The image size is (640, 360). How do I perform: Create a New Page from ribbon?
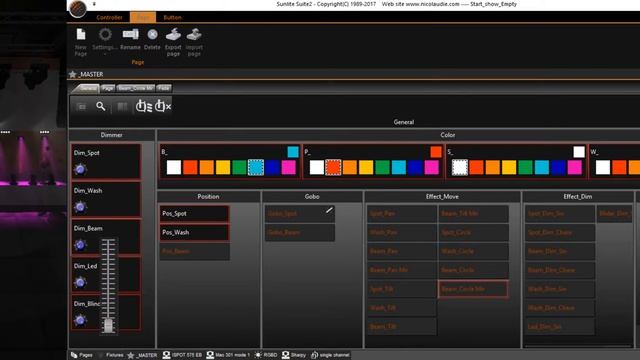click(x=81, y=42)
